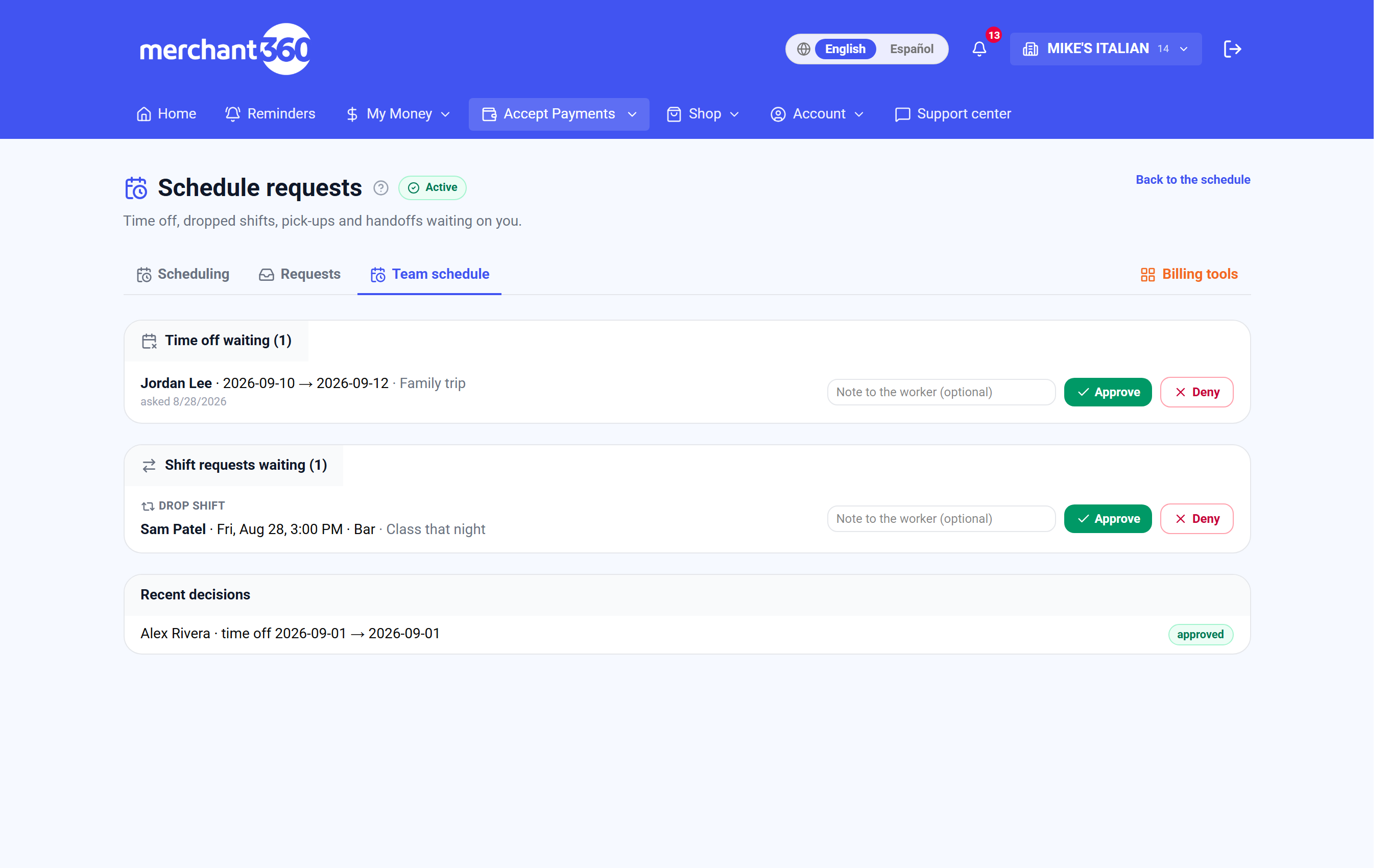Click the Active status badge
This screenshot has width=1389, height=868.
point(432,188)
